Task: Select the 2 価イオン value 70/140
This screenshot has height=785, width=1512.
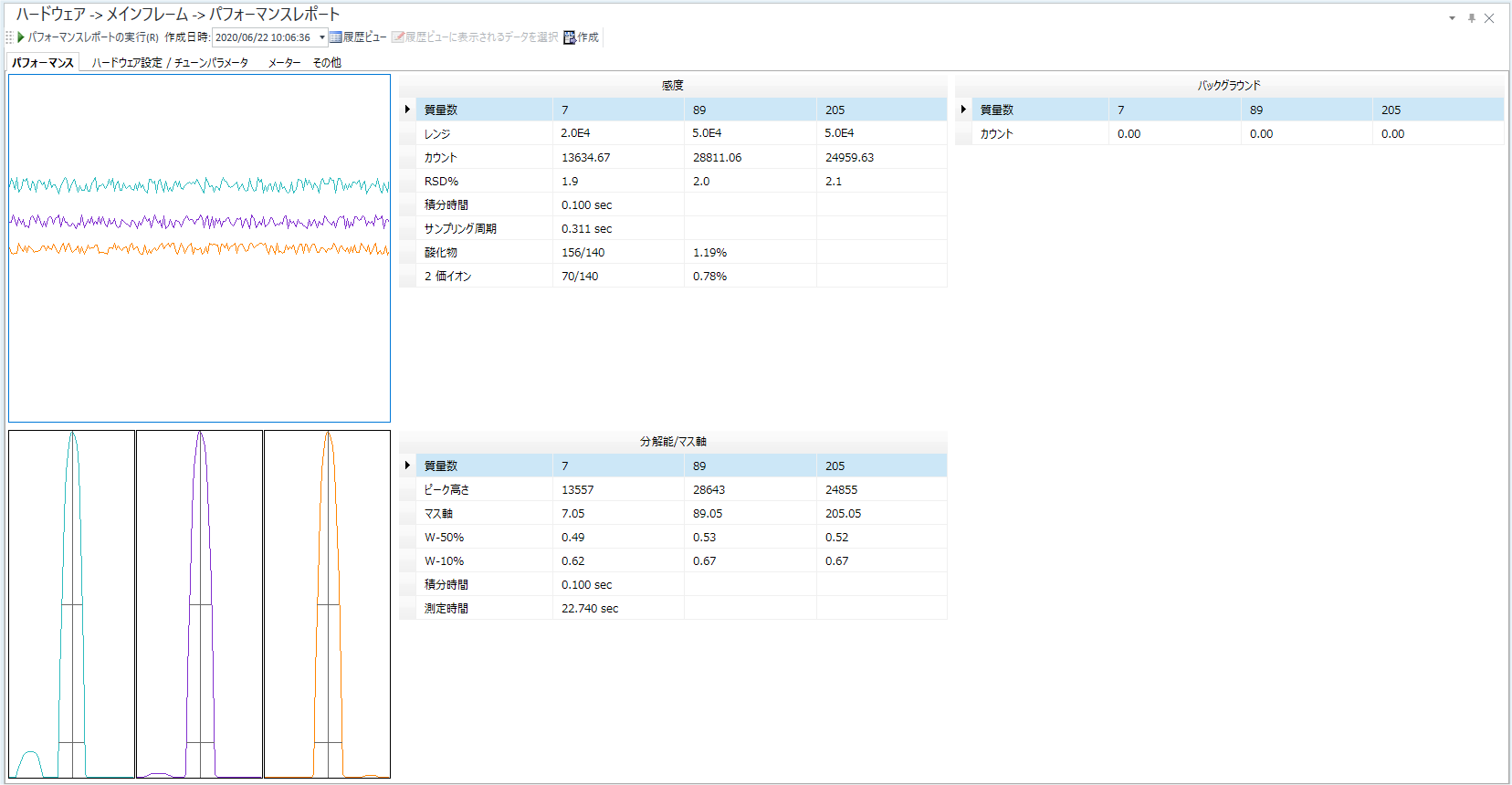Action: click(618, 276)
